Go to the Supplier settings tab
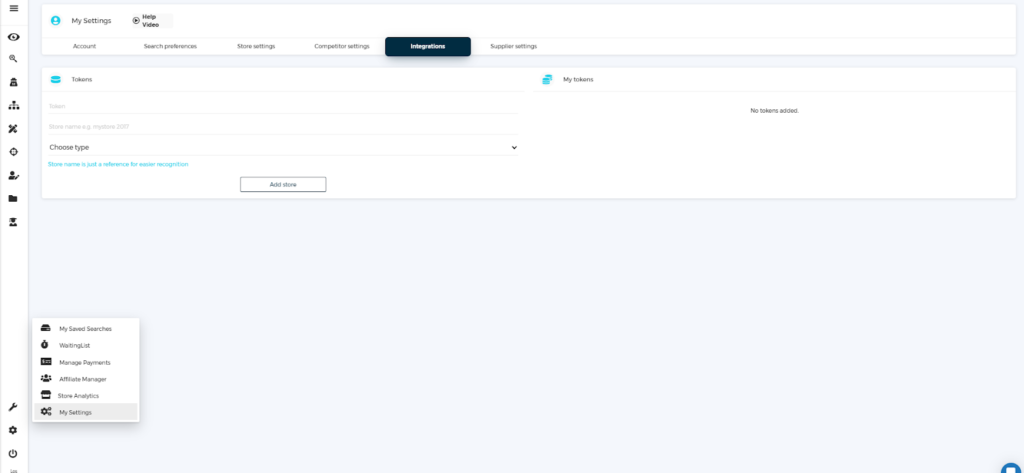 513,46
